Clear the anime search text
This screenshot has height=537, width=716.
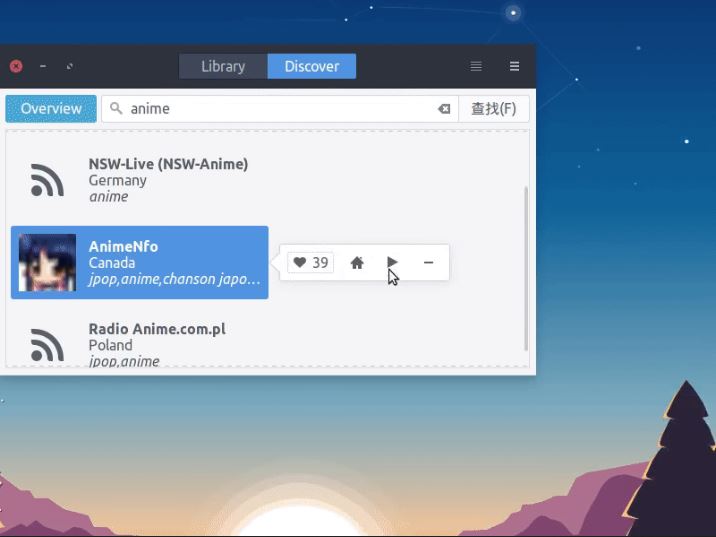click(444, 109)
